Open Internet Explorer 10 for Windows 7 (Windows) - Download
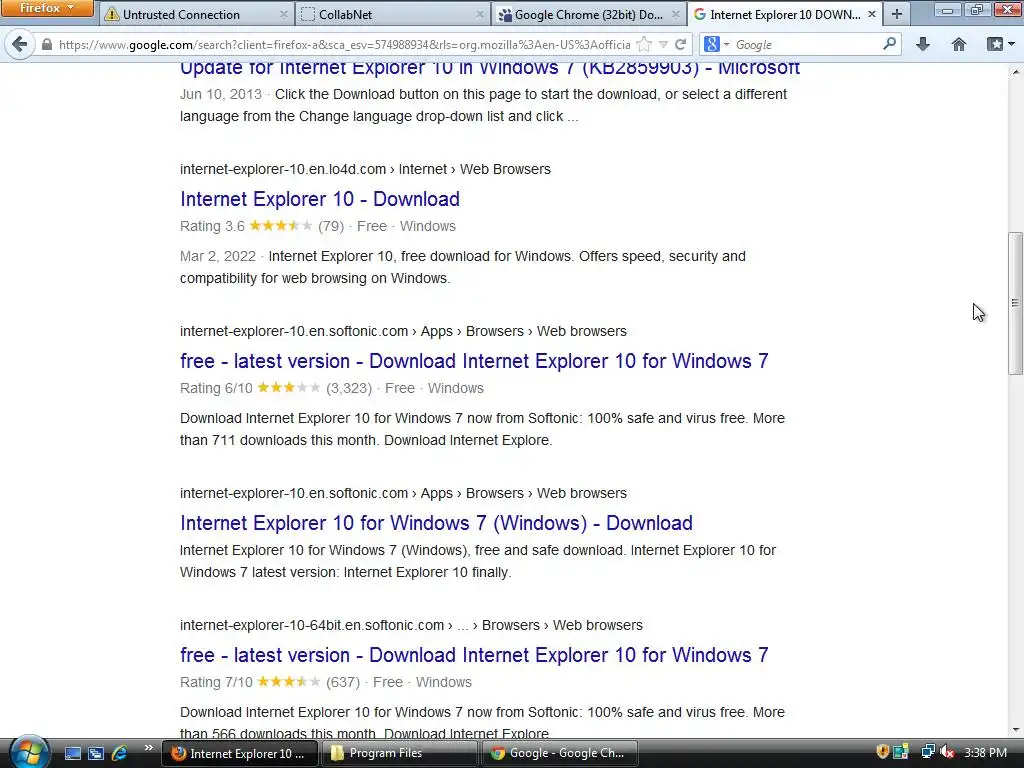The height and width of the screenshot is (768, 1024). pos(436,522)
